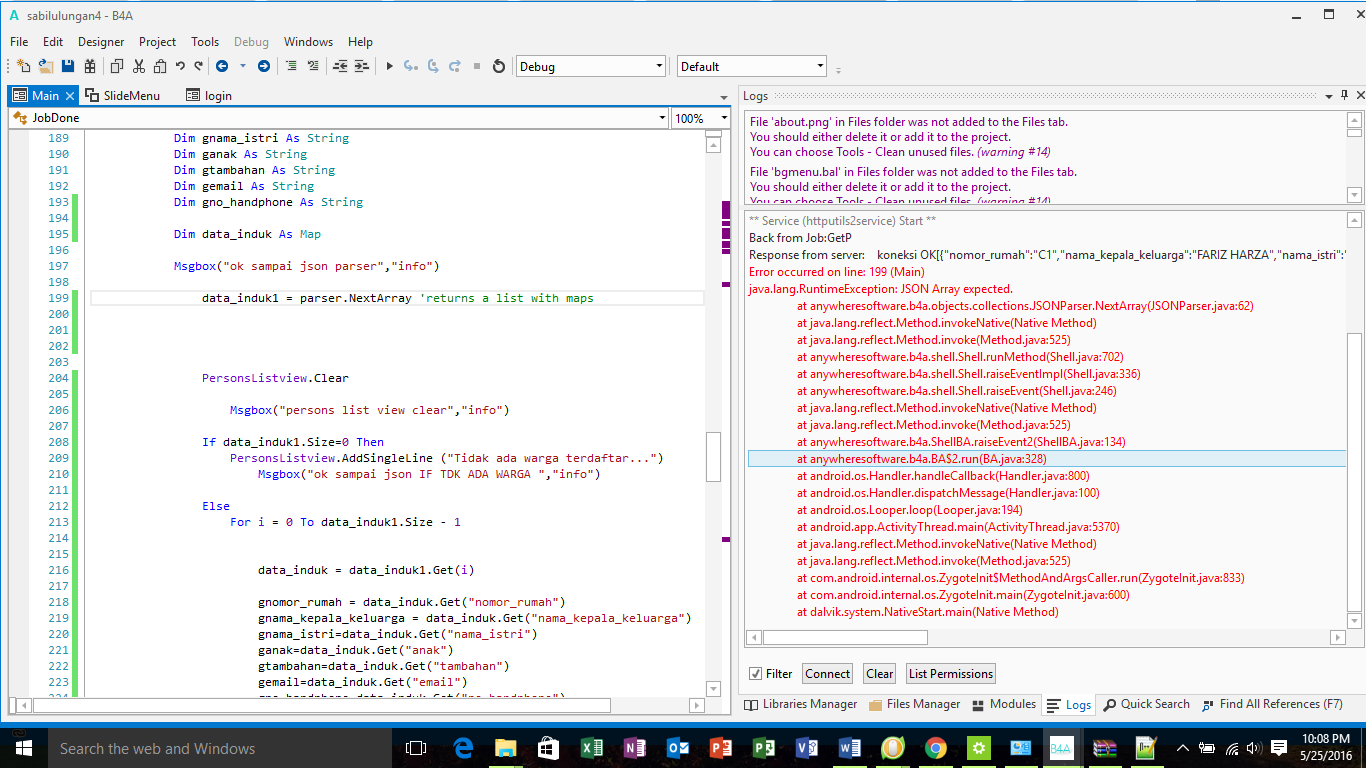Screen dimensions: 1366x768
Task: Expand the JobDone sub selector dropdown
Action: click(x=662, y=118)
